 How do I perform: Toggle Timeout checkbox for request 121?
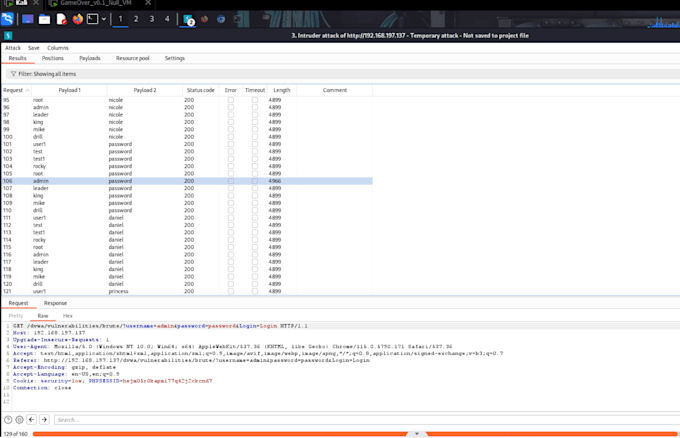255,292
